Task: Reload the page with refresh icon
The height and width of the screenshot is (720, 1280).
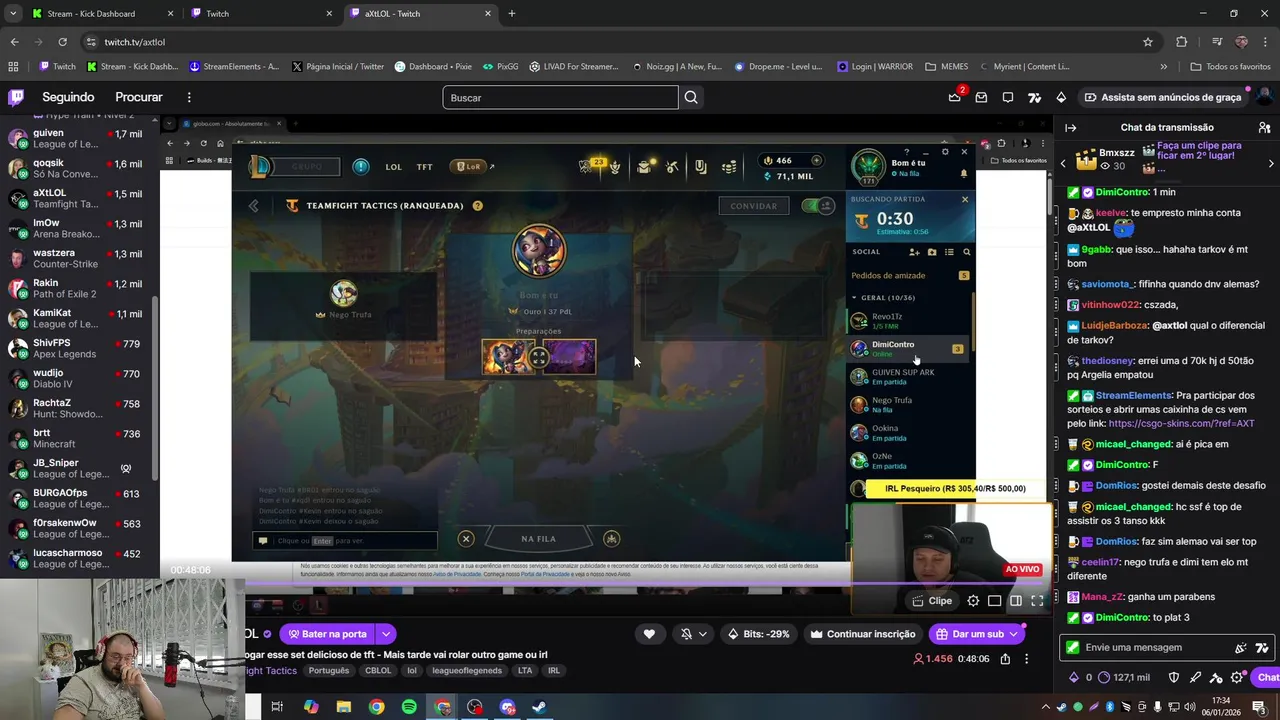Action: click(62, 42)
